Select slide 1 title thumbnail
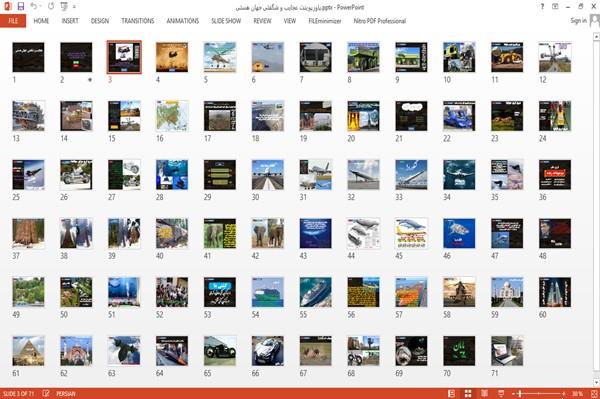 (x=28, y=57)
